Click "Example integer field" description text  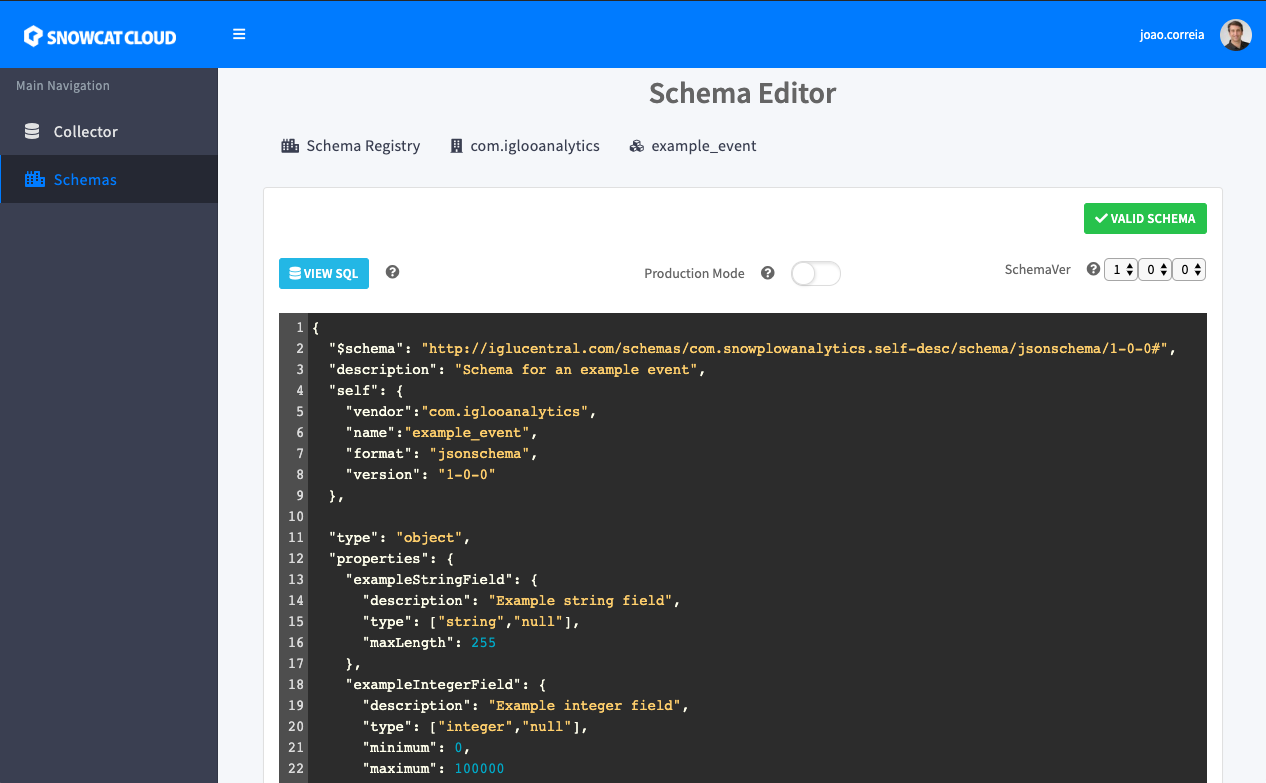coord(584,705)
